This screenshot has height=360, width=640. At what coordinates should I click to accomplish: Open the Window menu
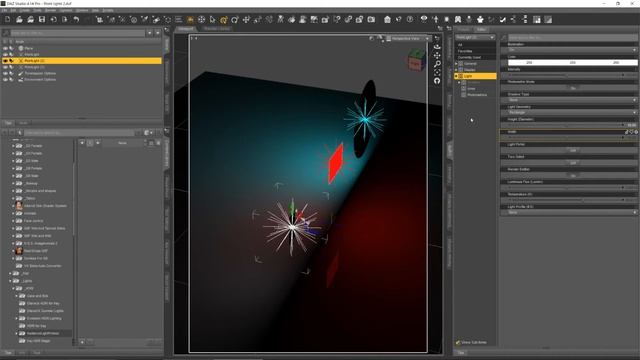coord(82,10)
